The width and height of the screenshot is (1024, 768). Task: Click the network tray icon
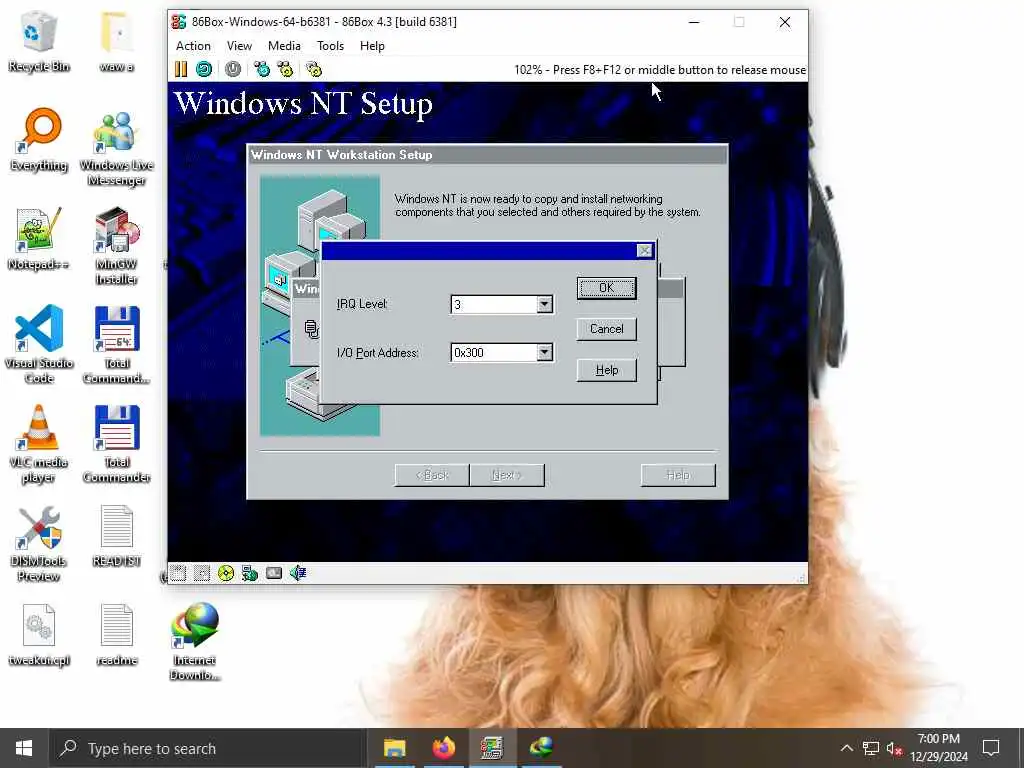[x=871, y=748]
